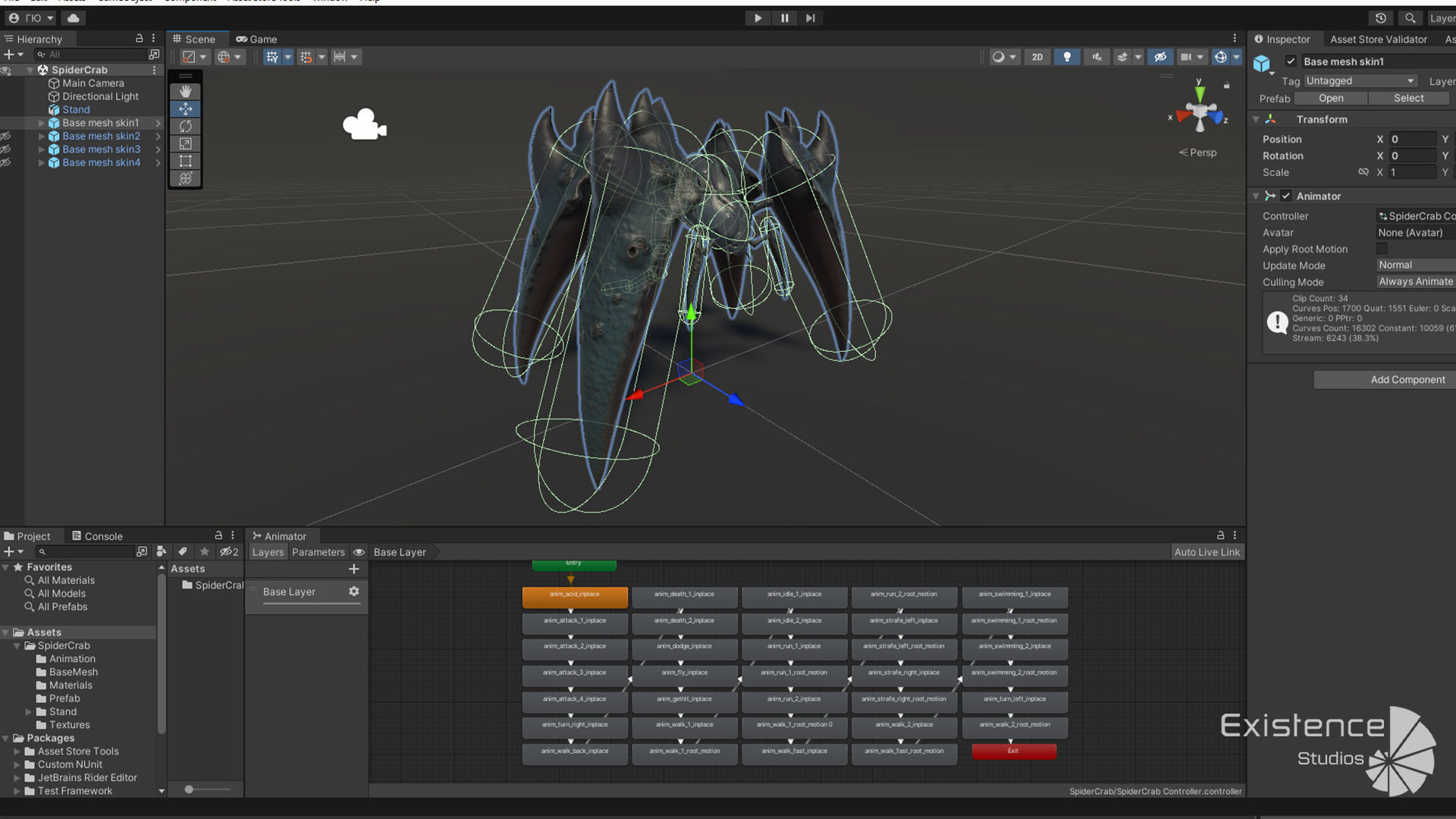Toggle visibility of Base mesh skin2
Viewport: 1456px width, 819px height.
6,136
